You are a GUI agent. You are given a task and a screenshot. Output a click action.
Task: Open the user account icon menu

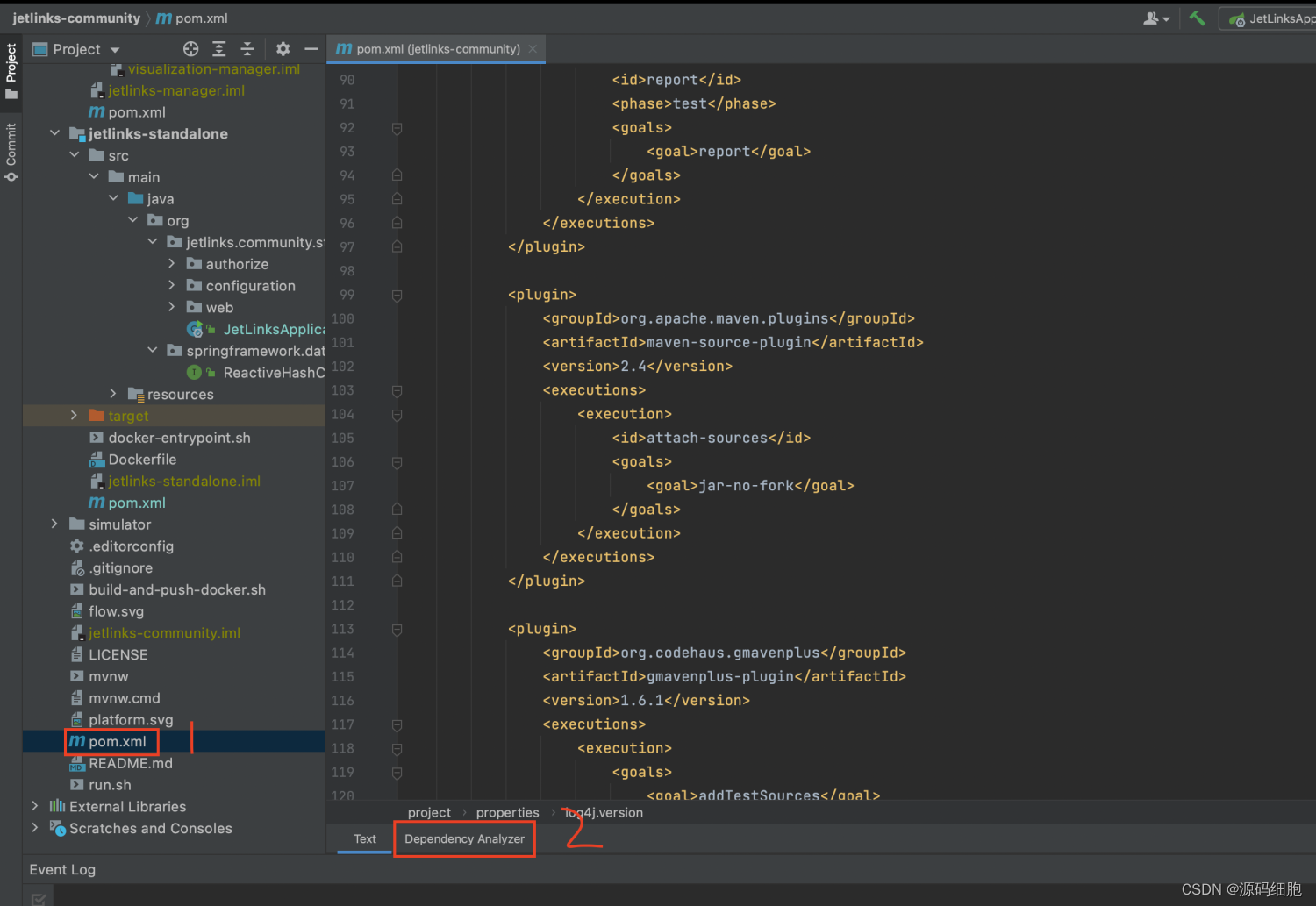[1156, 18]
